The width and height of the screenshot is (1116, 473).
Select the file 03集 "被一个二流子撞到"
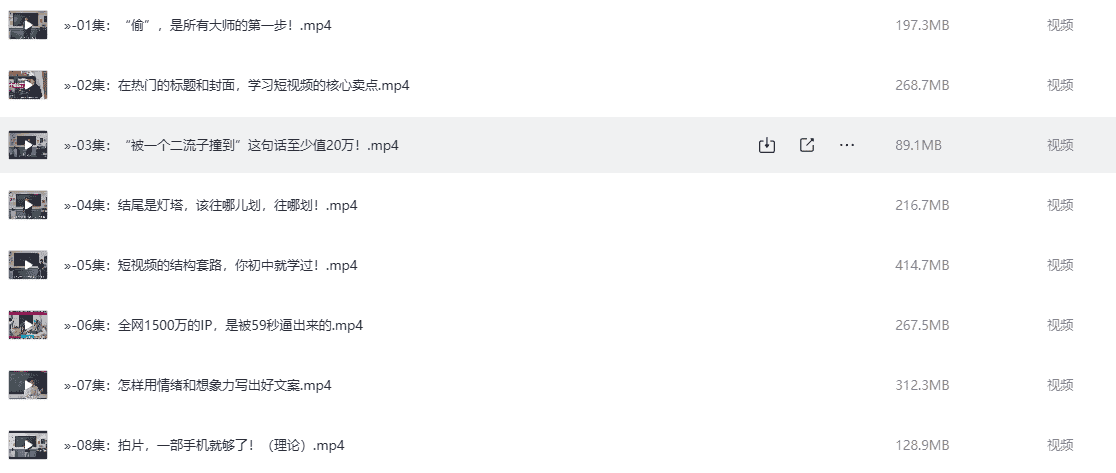[x=231, y=145]
